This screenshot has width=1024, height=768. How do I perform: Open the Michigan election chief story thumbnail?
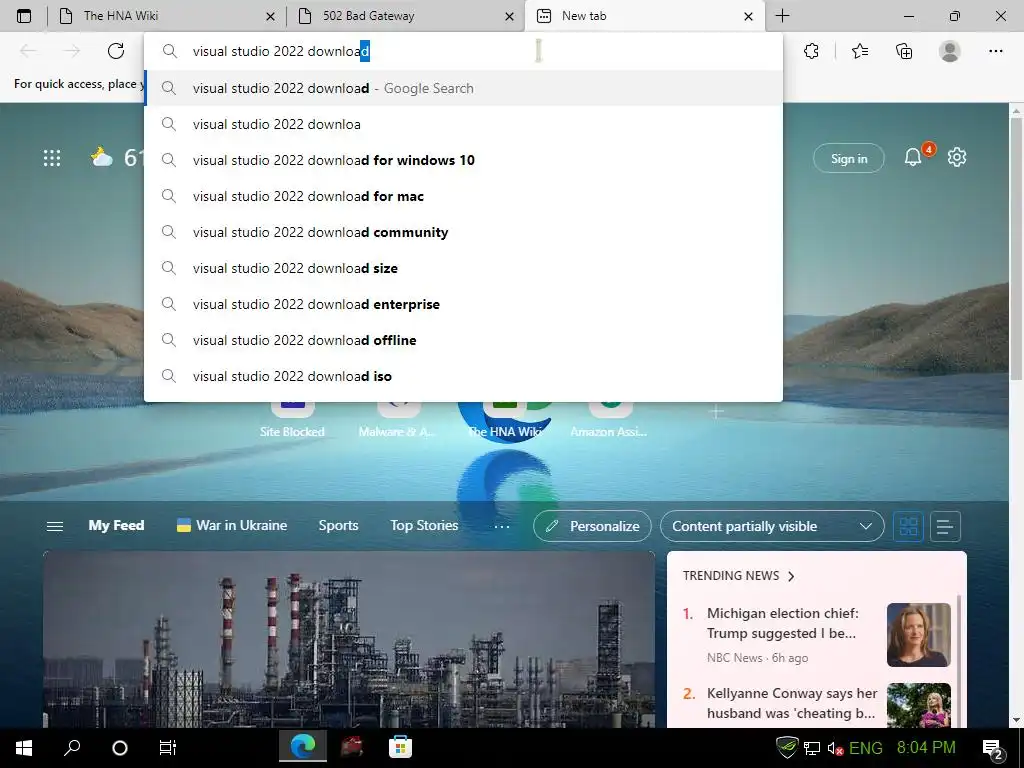(x=918, y=635)
